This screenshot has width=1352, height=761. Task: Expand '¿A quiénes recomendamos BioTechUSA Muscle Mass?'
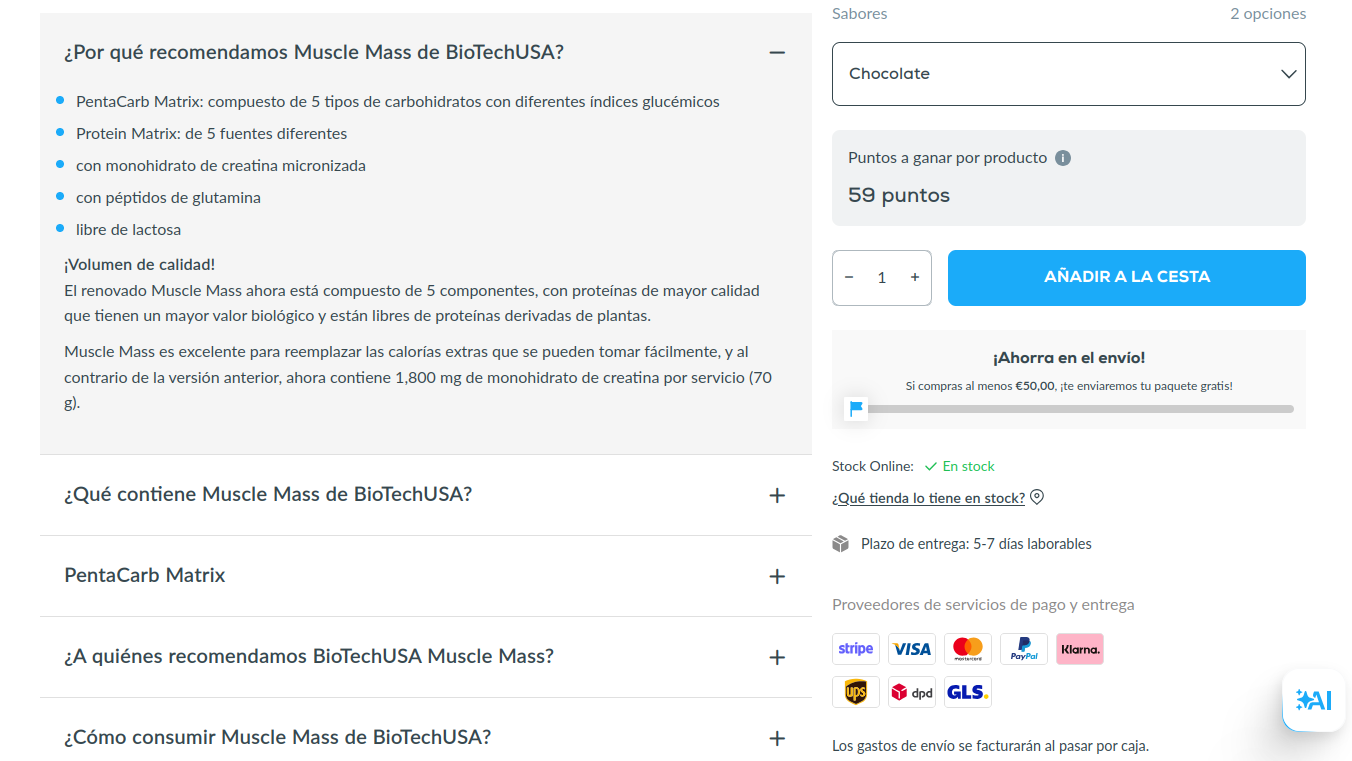pyautogui.click(x=777, y=657)
